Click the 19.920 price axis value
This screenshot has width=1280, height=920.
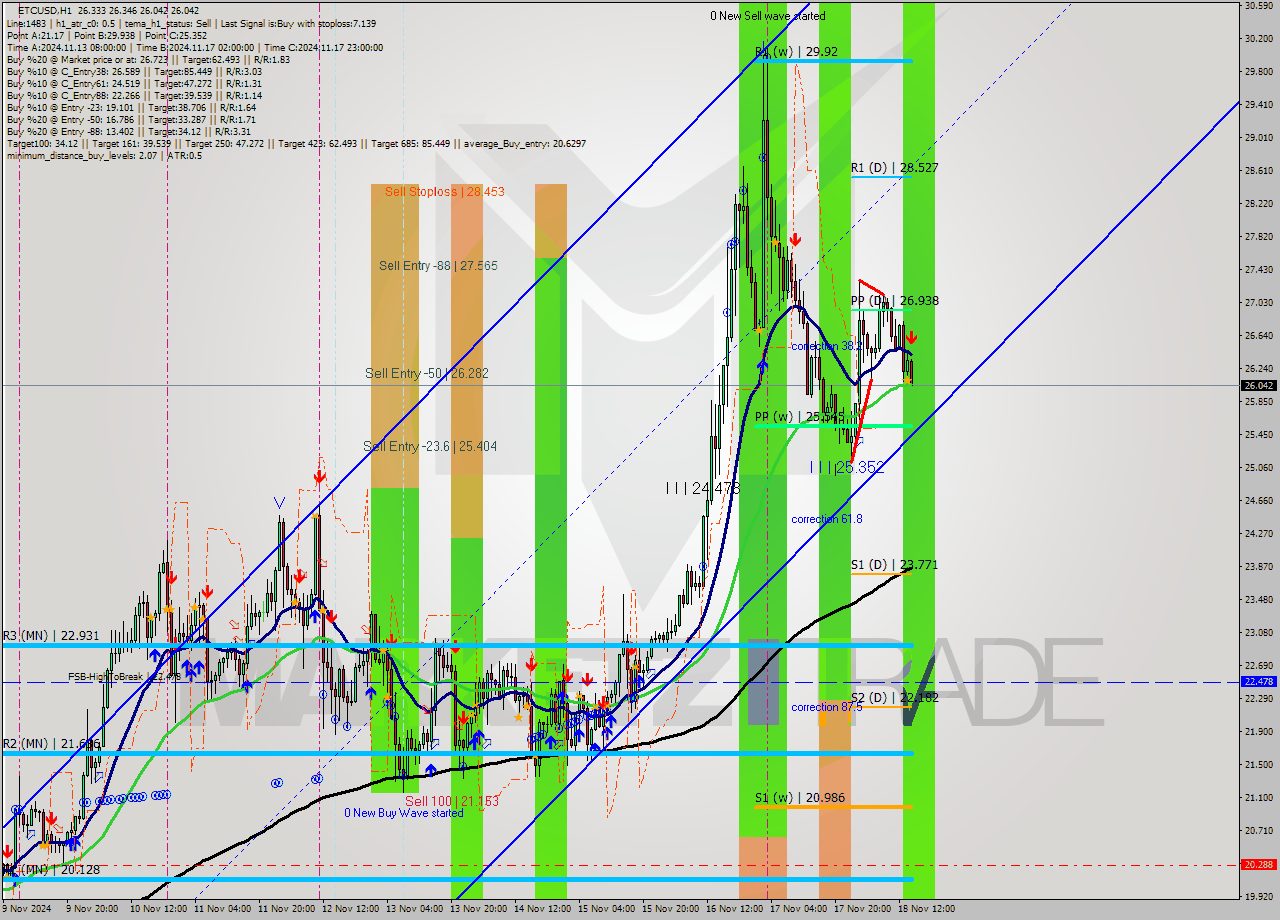tap(1257, 896)
